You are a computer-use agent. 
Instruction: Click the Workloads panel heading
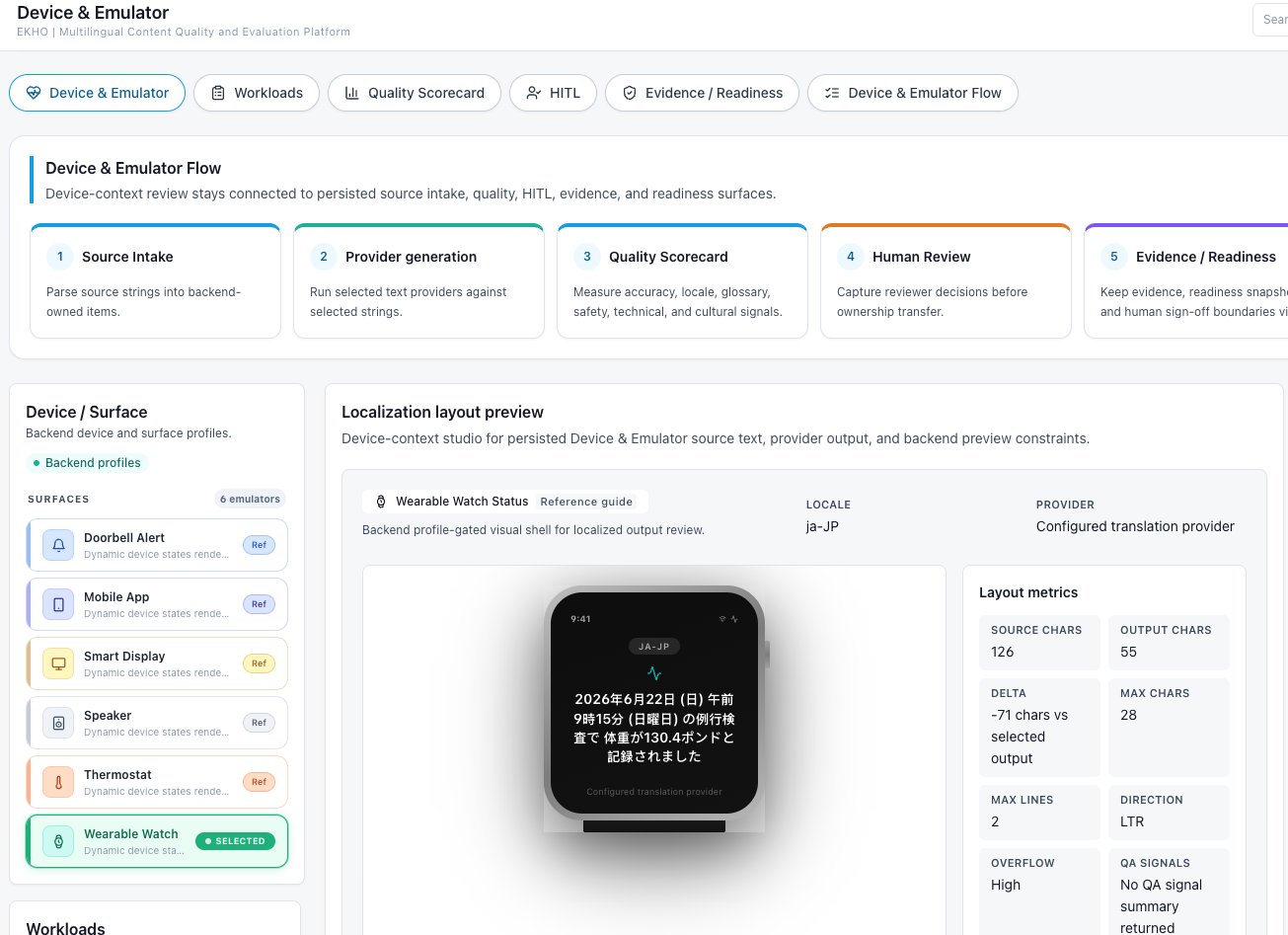(x=65, y=928)
